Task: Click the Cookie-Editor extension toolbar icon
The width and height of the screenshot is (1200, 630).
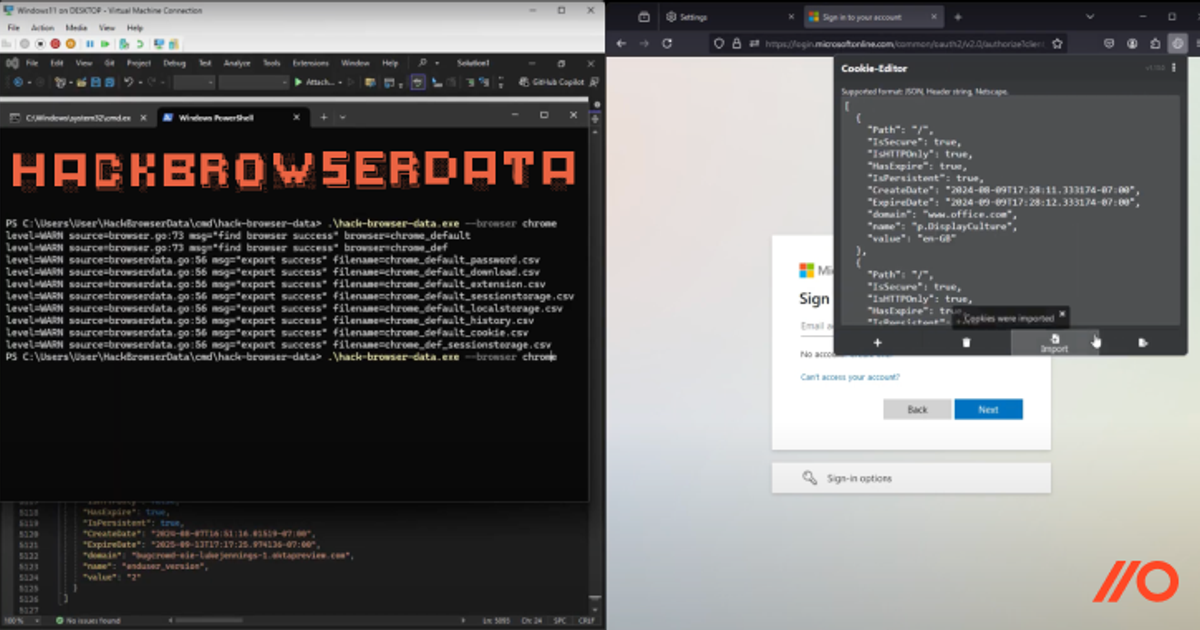Action: coord(1177,44)
